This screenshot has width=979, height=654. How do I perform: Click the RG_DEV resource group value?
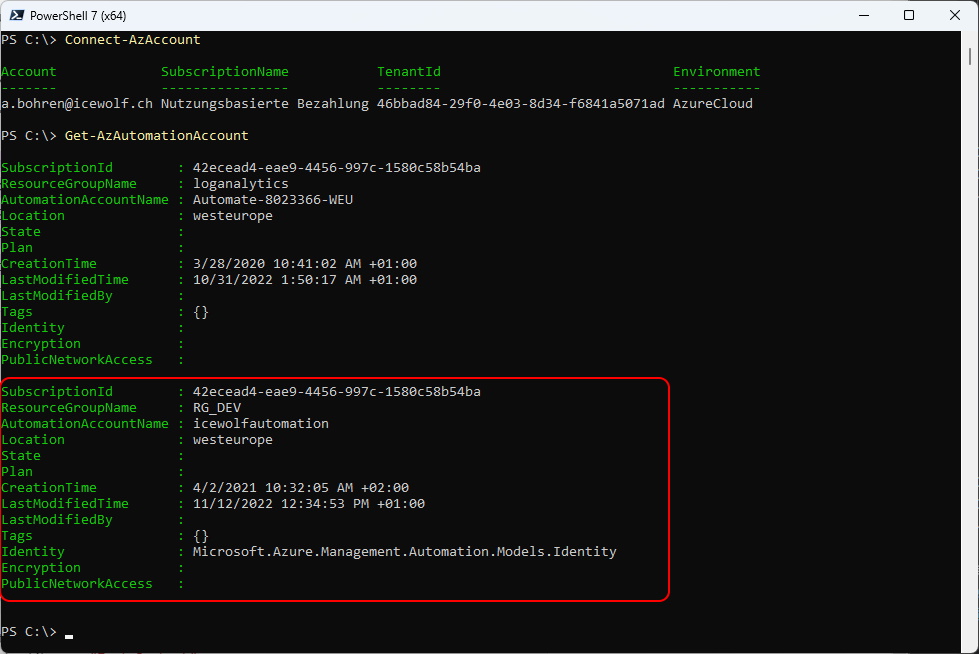click(217, 408)
